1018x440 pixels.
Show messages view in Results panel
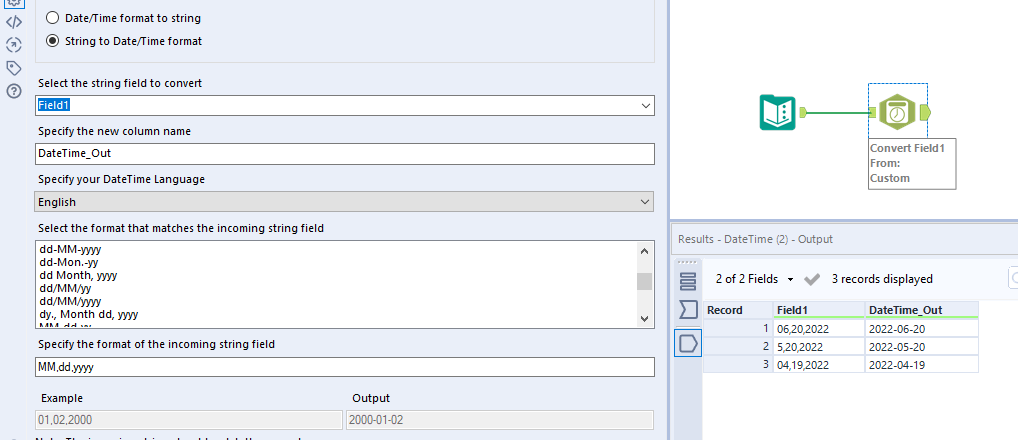point(688,279)
